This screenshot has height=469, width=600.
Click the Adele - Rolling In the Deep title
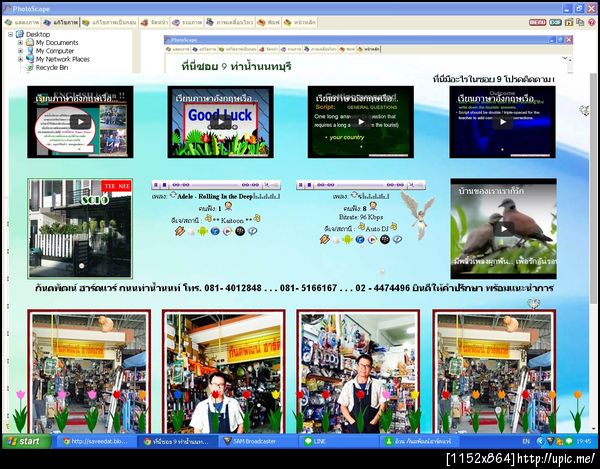click(216, 197)
